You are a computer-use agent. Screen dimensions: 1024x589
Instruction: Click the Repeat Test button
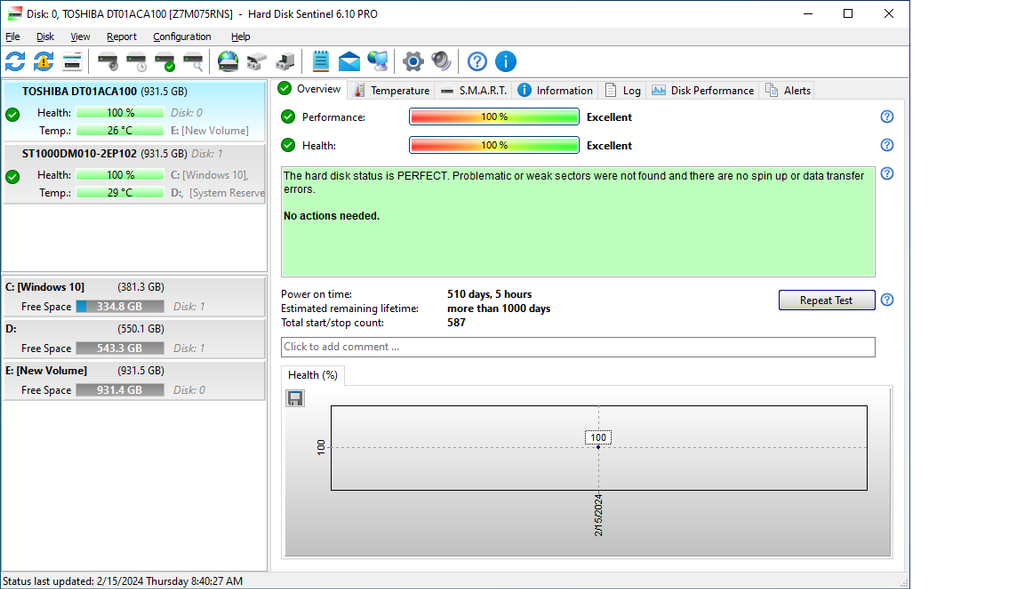827,300
